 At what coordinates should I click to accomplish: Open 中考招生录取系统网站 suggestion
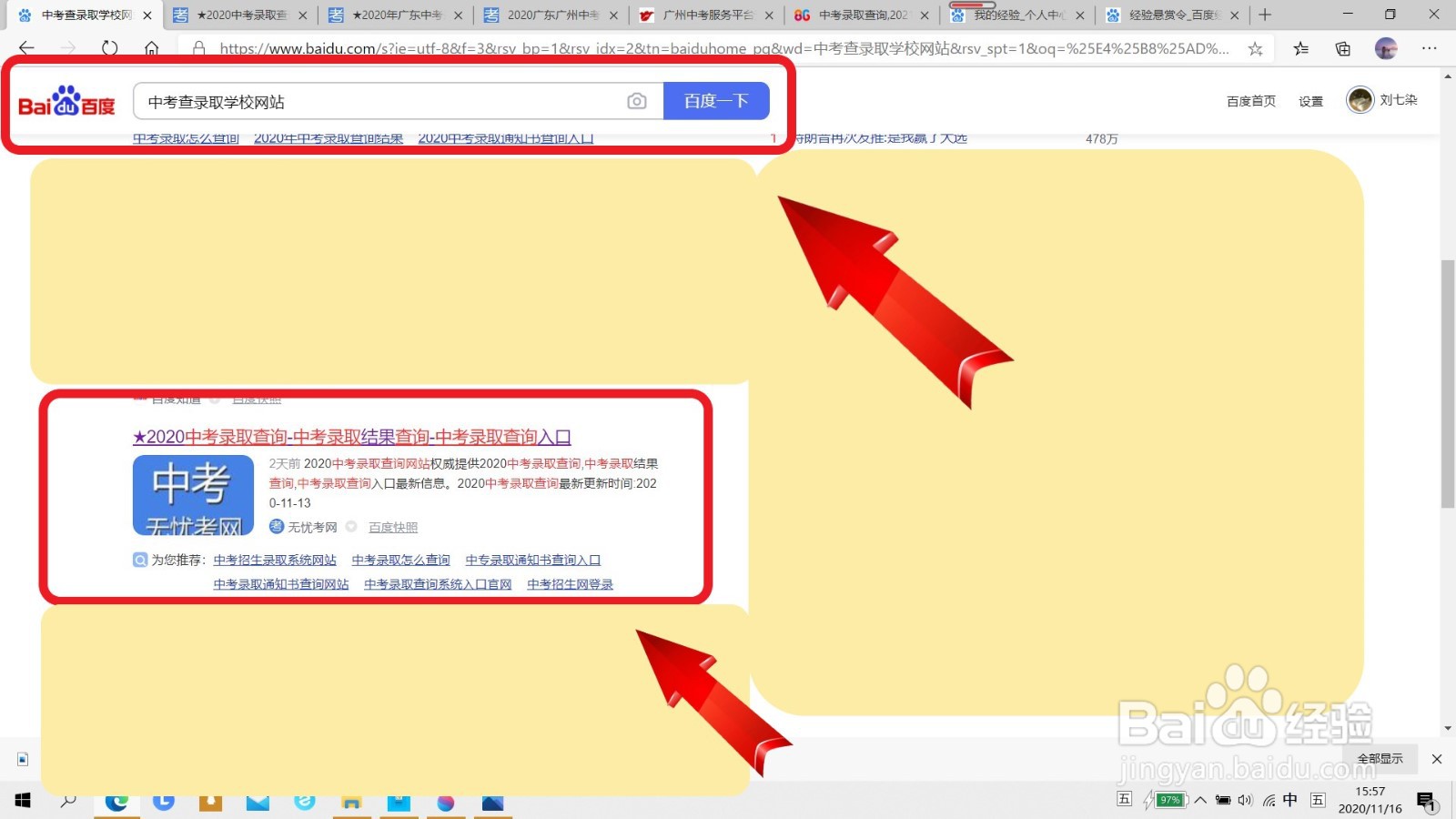[275, 560]
